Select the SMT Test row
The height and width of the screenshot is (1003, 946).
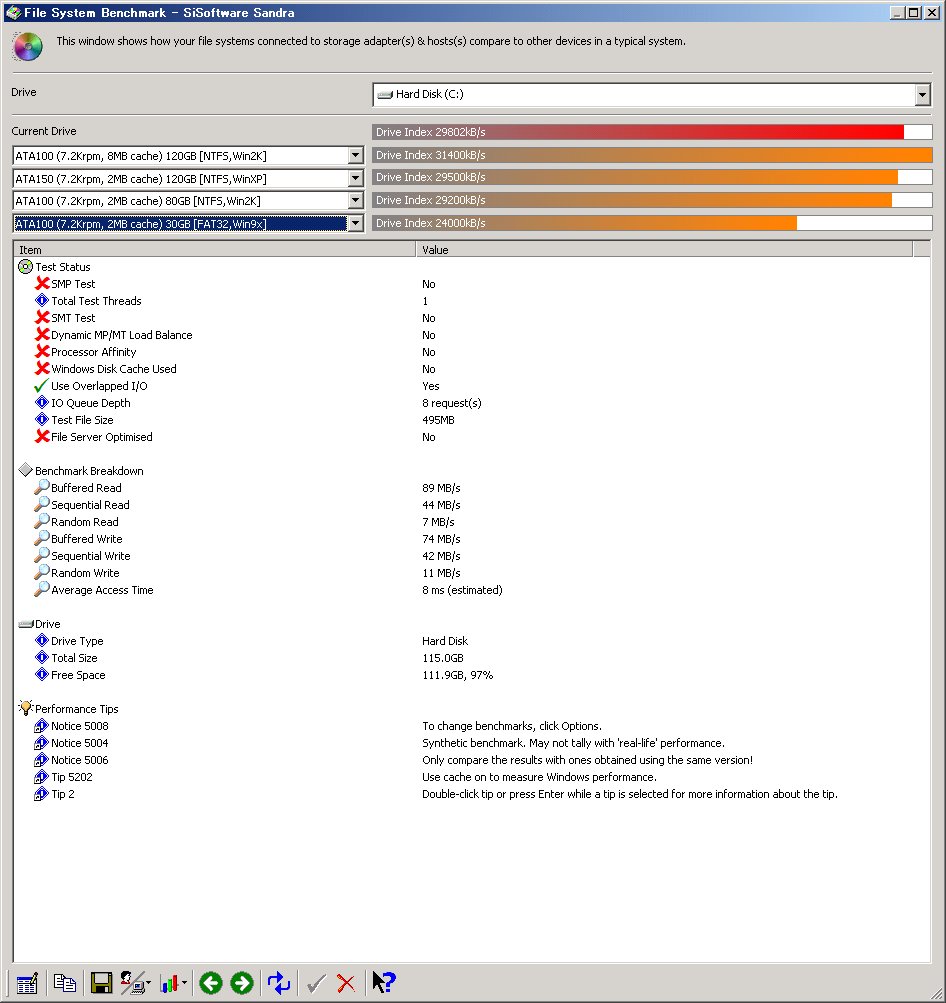tap(471, 318)
